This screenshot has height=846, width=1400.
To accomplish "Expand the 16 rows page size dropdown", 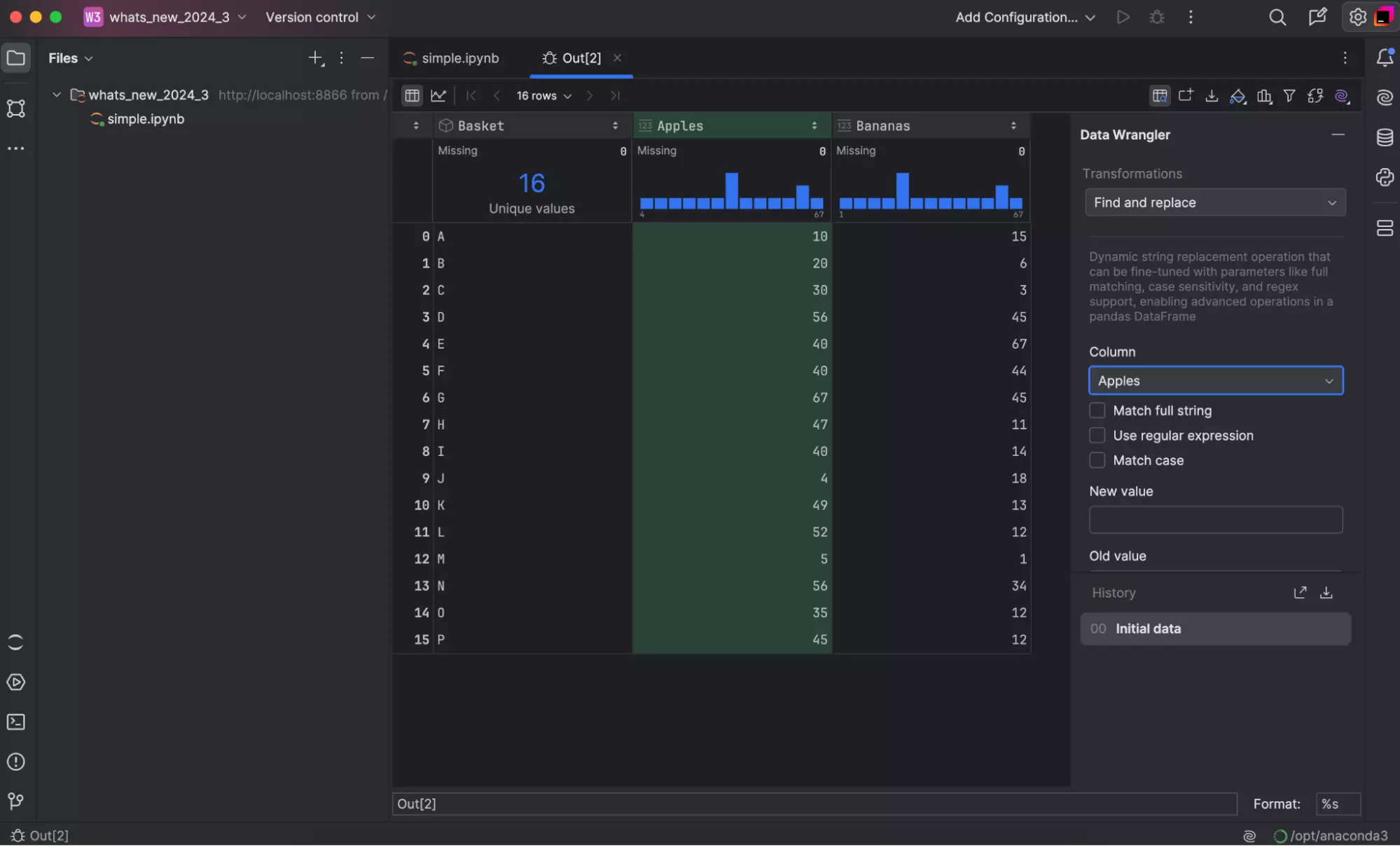I will 543,96.
